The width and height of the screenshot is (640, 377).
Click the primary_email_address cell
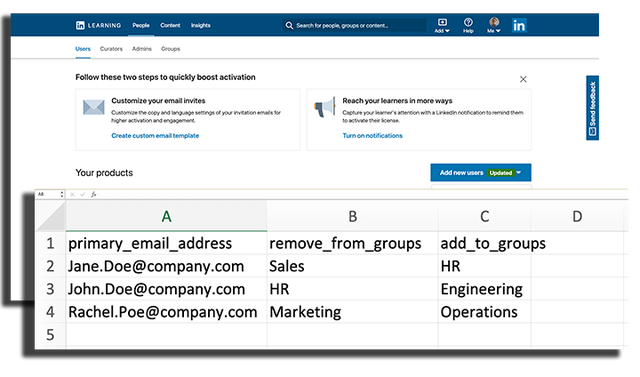click(x=167, y=244)
